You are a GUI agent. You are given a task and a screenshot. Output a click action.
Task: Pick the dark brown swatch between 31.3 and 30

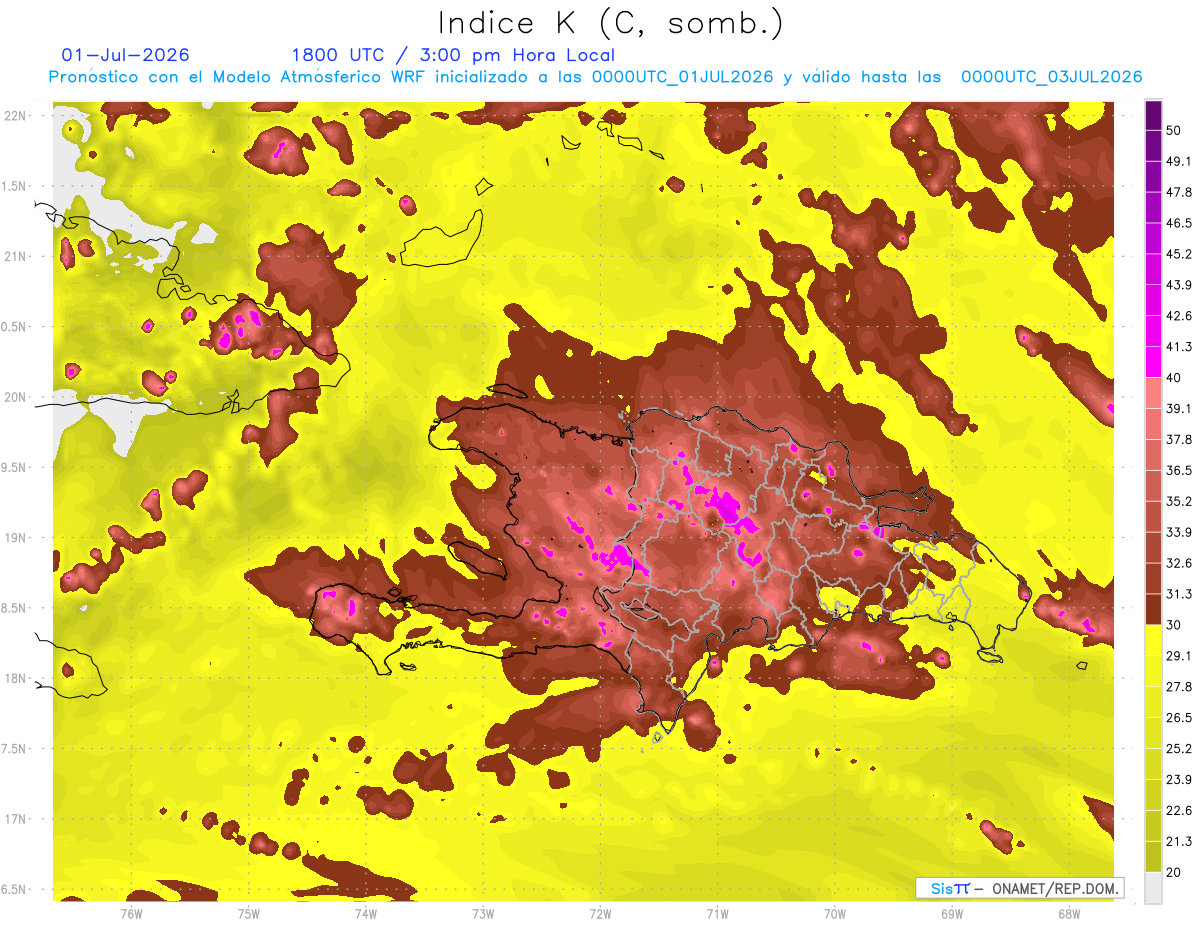point(1153,610)
